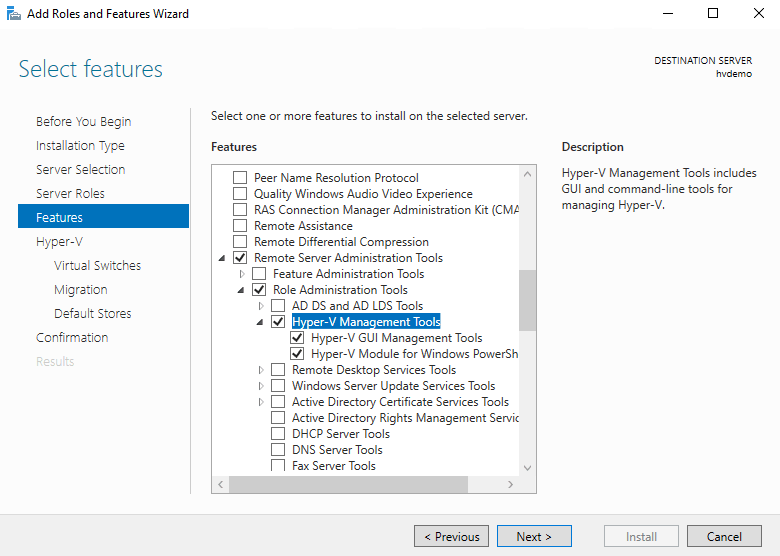The height and width of the screenshot is (556, 780).
Task: Uncheck Remote Server Administration Tools checkbox
Action: (240, 258)
